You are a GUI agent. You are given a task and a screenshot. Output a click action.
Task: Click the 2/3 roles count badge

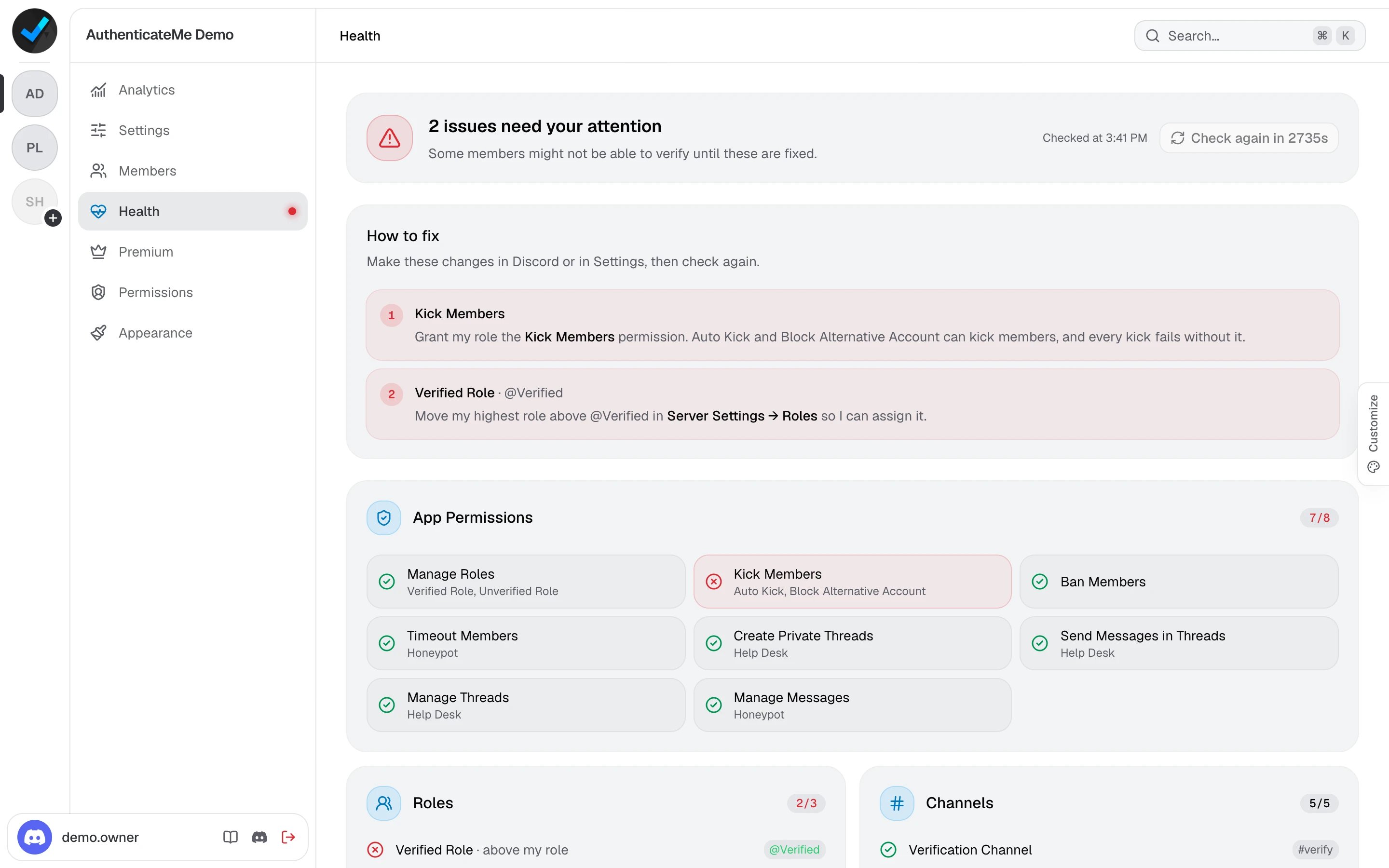tap(806, 803)
